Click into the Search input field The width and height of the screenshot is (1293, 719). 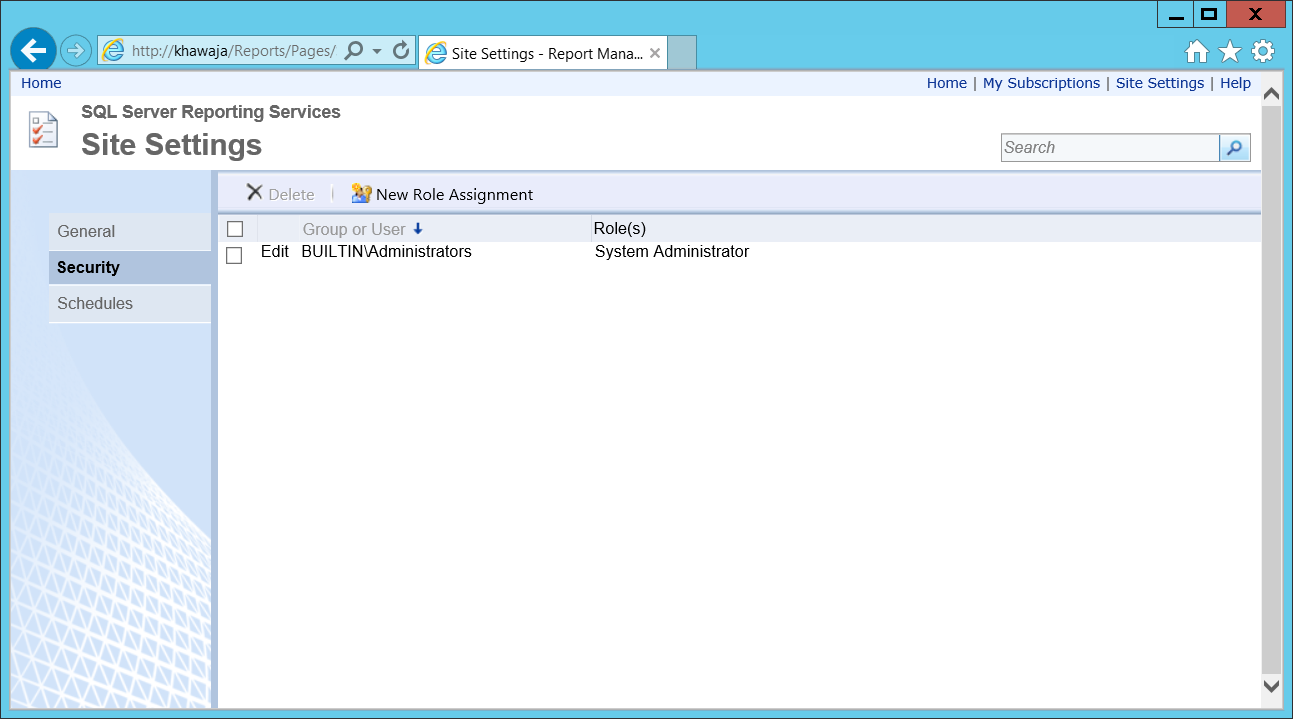tap(1110, 148)
